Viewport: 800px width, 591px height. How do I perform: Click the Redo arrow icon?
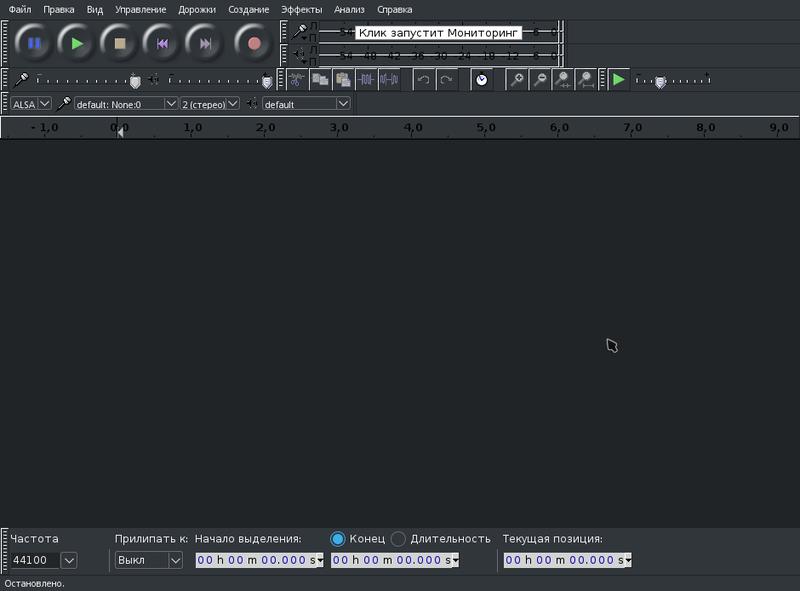click(x=446, y=80)
